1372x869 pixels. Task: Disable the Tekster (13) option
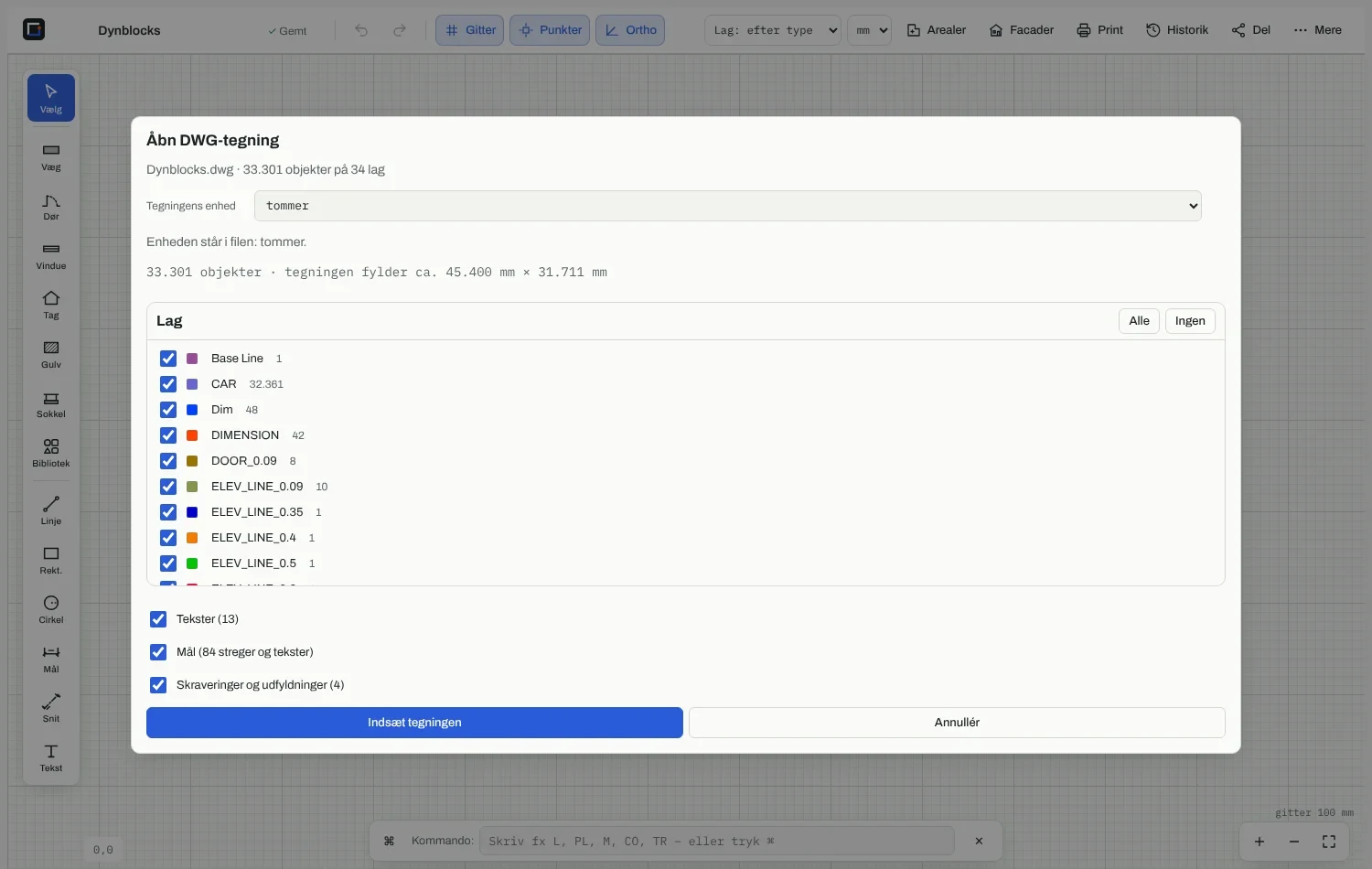pos(158,619)
